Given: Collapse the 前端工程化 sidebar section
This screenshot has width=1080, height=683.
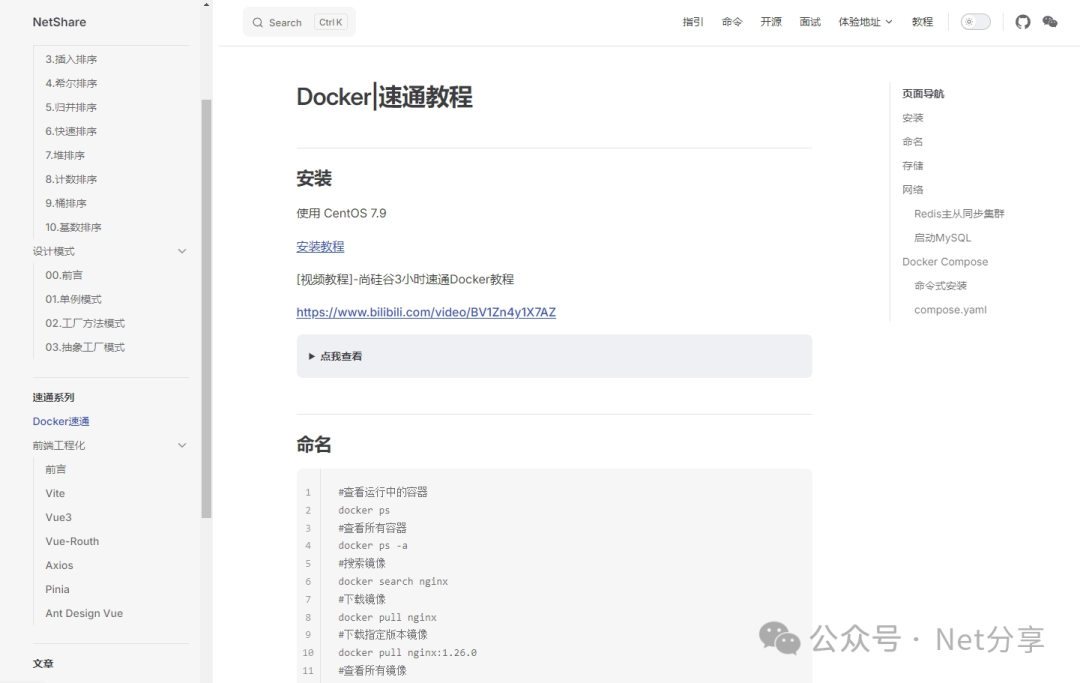Looking at the screenshot, I should (182, 445).
